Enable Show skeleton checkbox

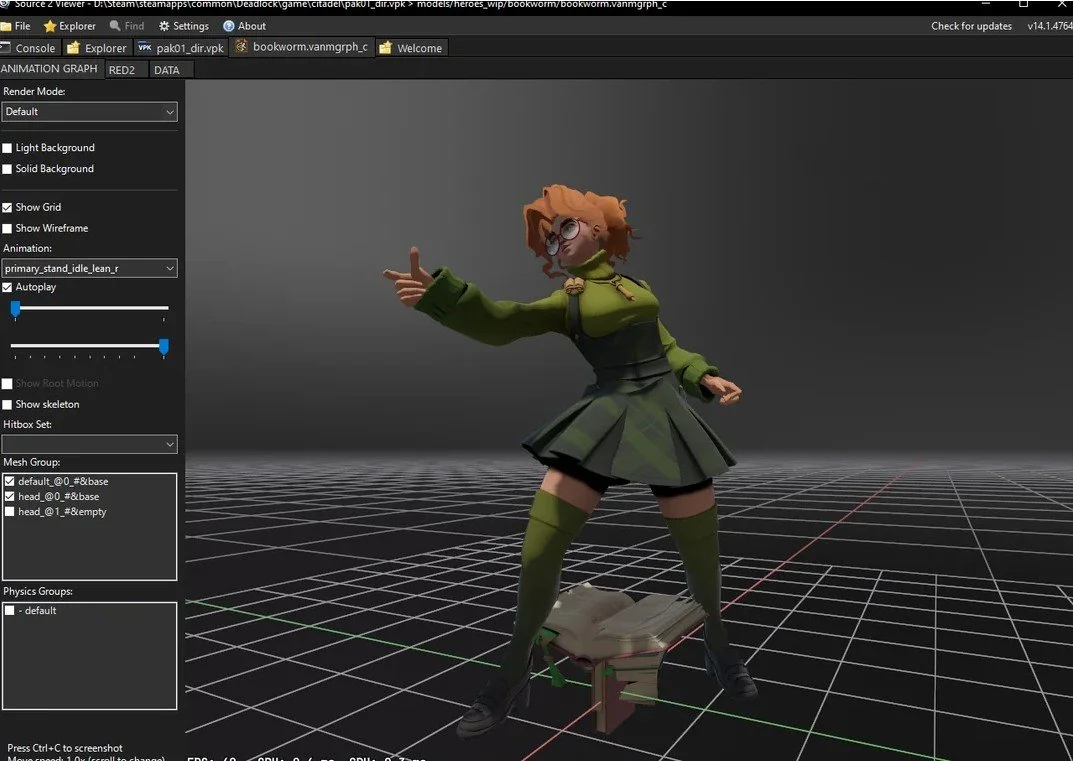point(7,404)
